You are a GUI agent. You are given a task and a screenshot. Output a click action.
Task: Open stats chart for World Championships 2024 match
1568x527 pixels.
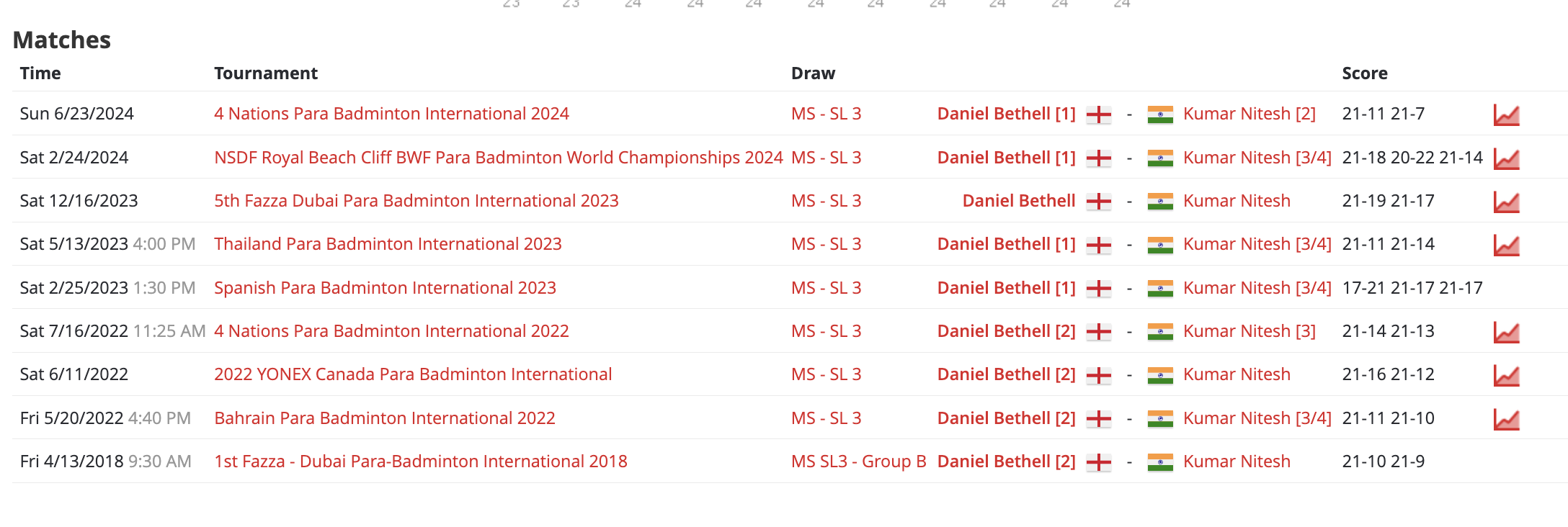tap(1506, 158)
